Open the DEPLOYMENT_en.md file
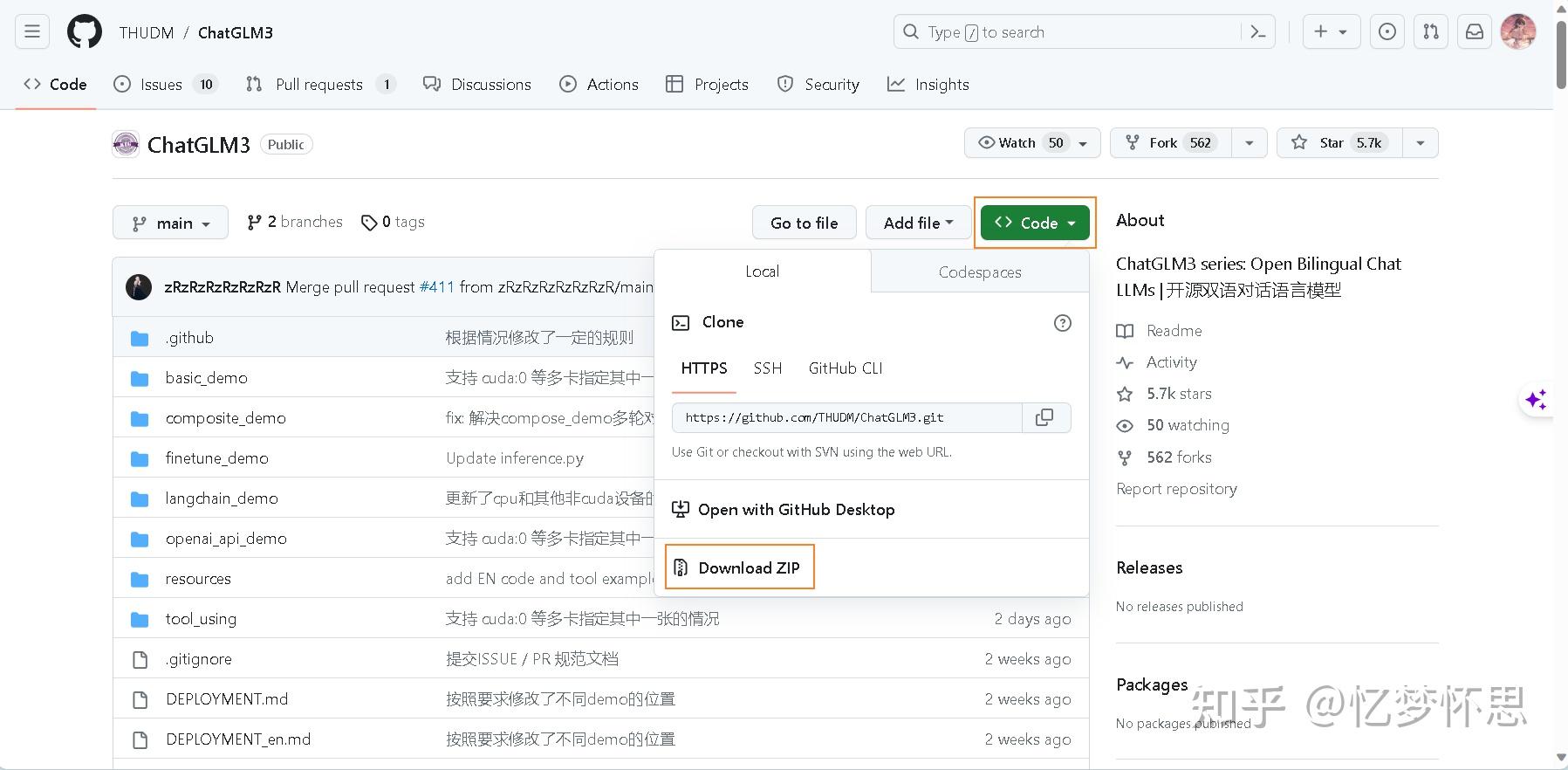The image size is (1568, 770). [238, 739]
